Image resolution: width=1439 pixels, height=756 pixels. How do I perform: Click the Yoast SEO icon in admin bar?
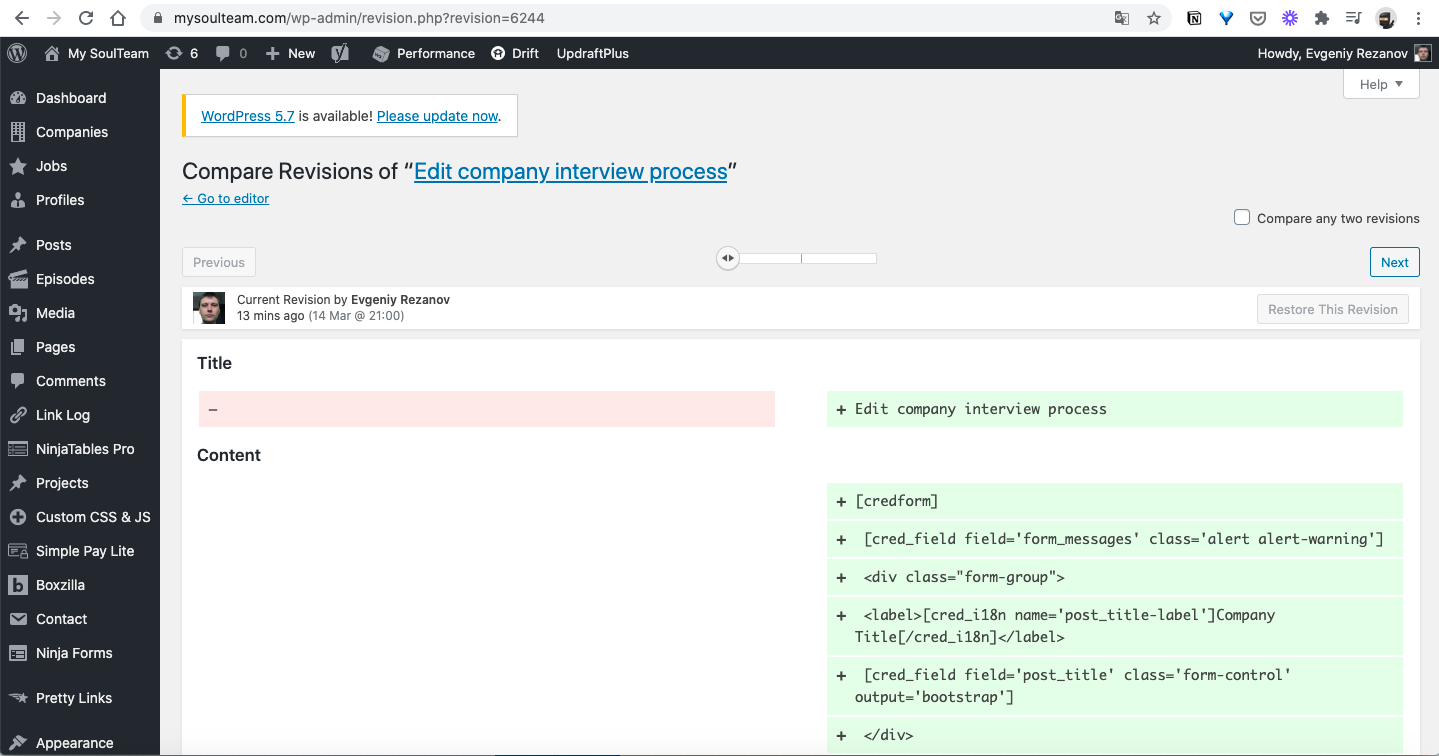341,53
